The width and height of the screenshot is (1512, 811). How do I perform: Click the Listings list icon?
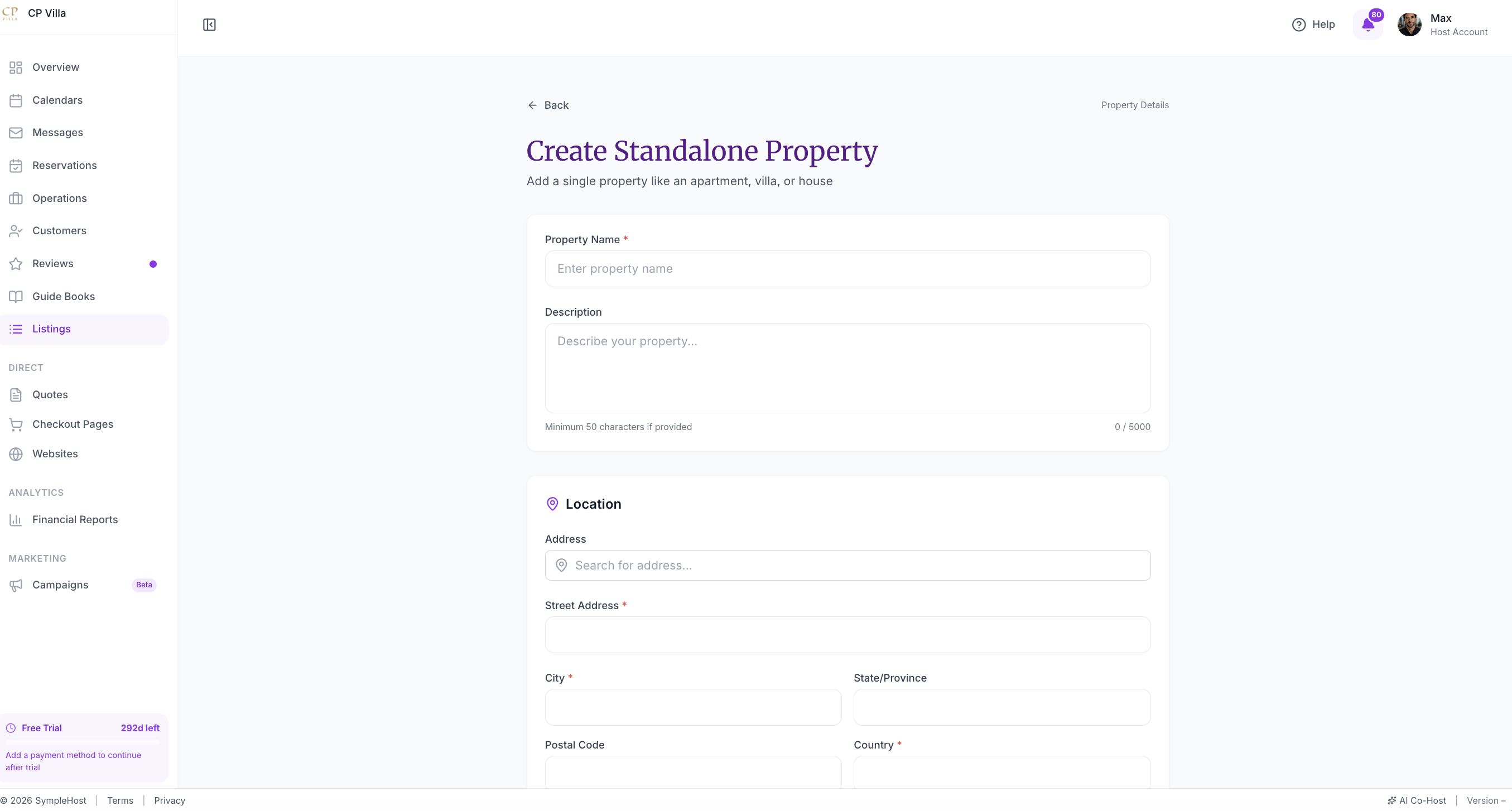coord(16,329)
